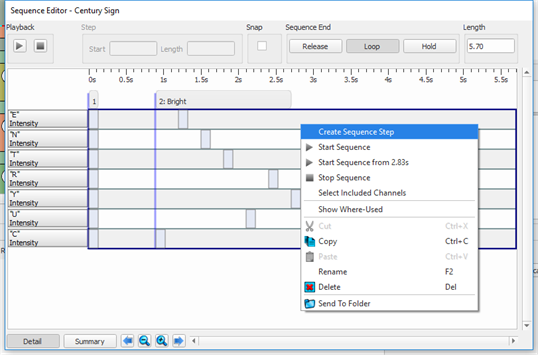
Task: Select the 'C' Intensity channel header
Action: [48, 239]
